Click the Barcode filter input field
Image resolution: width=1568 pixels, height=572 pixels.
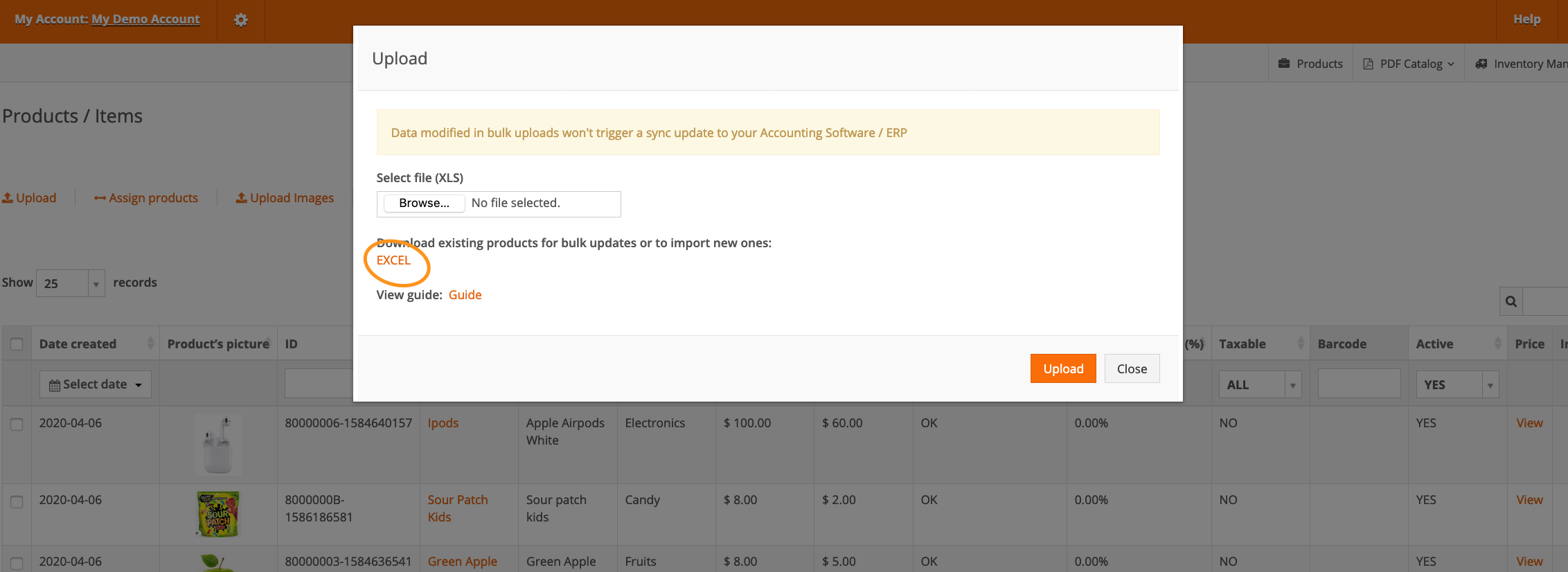1358,384
